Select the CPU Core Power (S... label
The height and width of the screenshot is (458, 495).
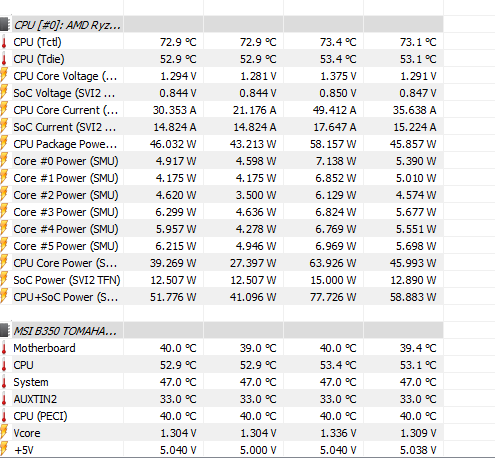pos(65,263)
